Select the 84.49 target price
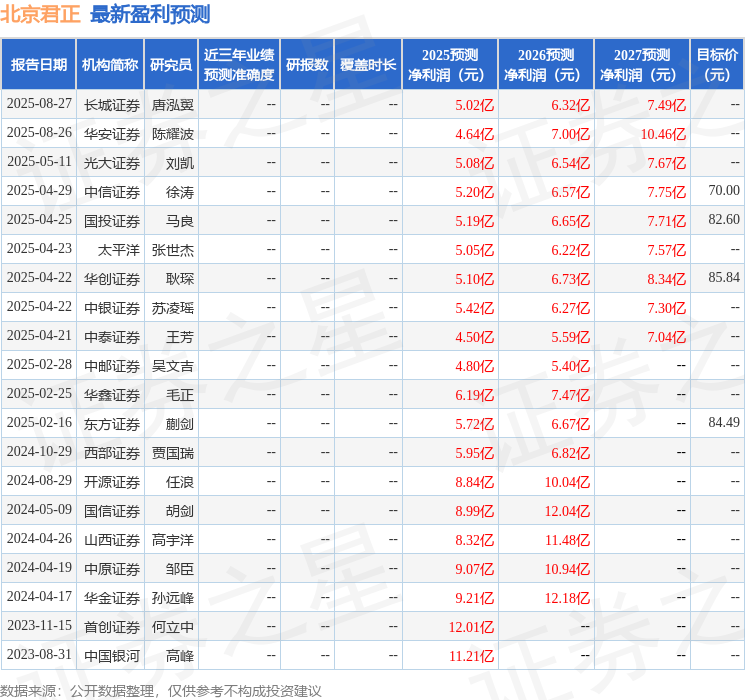This screenshot has width=745, height=700. 724,422
